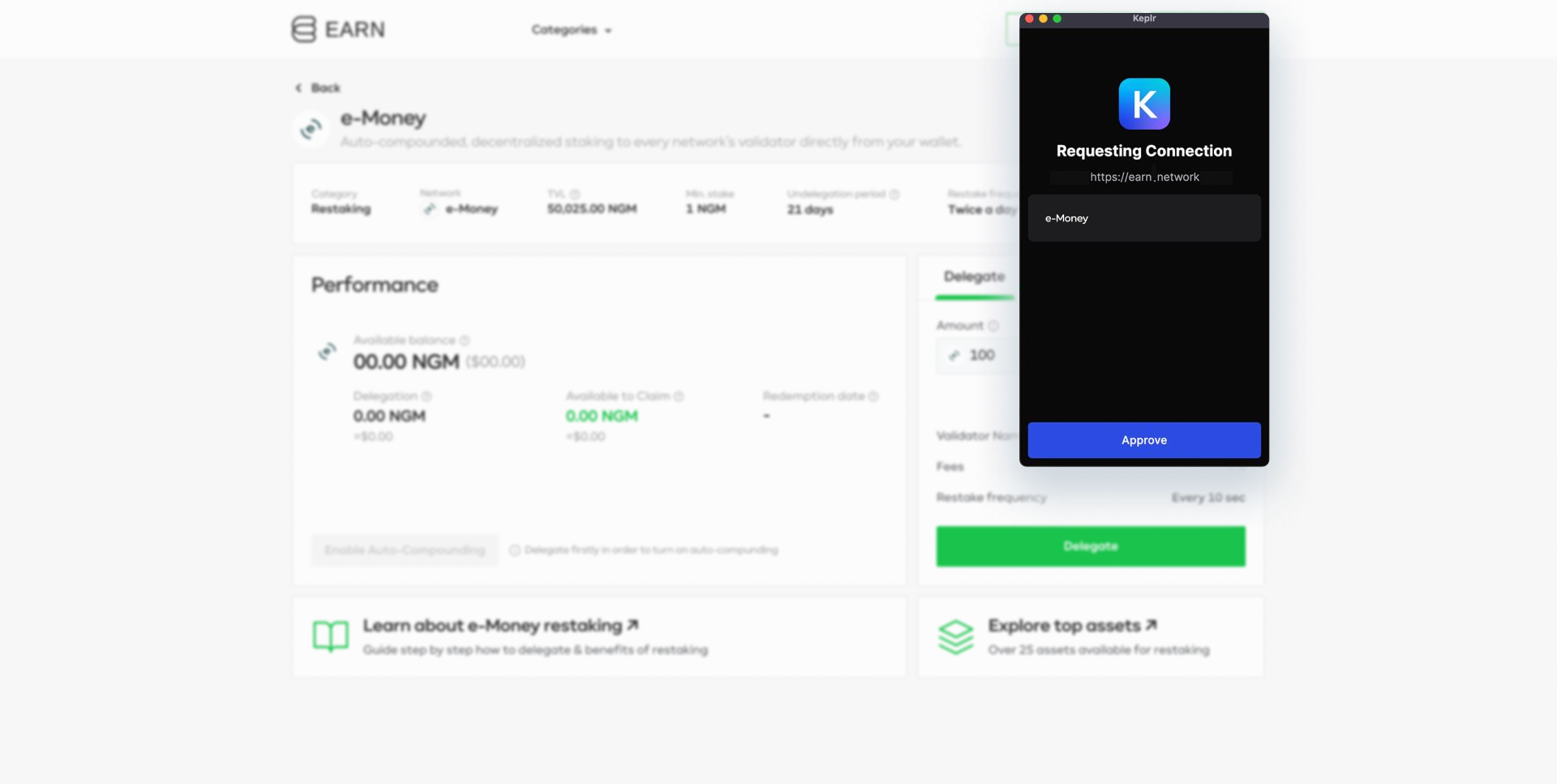This screenshot has height=784, width=1557.
Task: Click the Restaking category value
Action: coord(341,209)
